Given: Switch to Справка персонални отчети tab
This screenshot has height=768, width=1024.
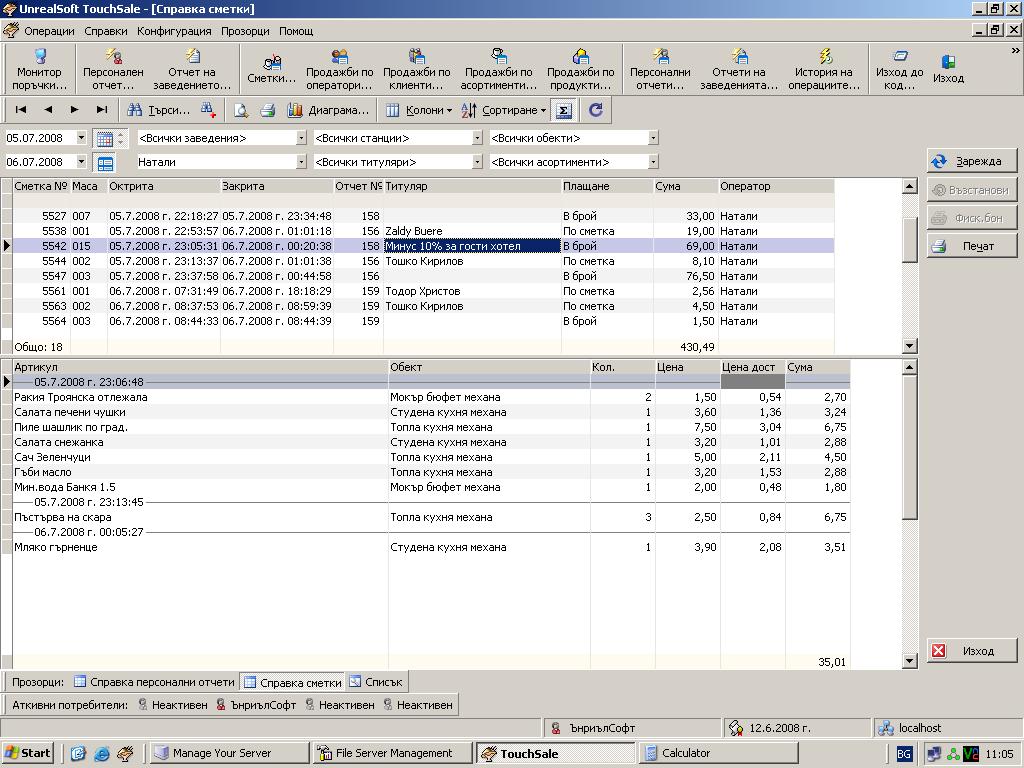Looking at the screenshot, I should 155,682.
